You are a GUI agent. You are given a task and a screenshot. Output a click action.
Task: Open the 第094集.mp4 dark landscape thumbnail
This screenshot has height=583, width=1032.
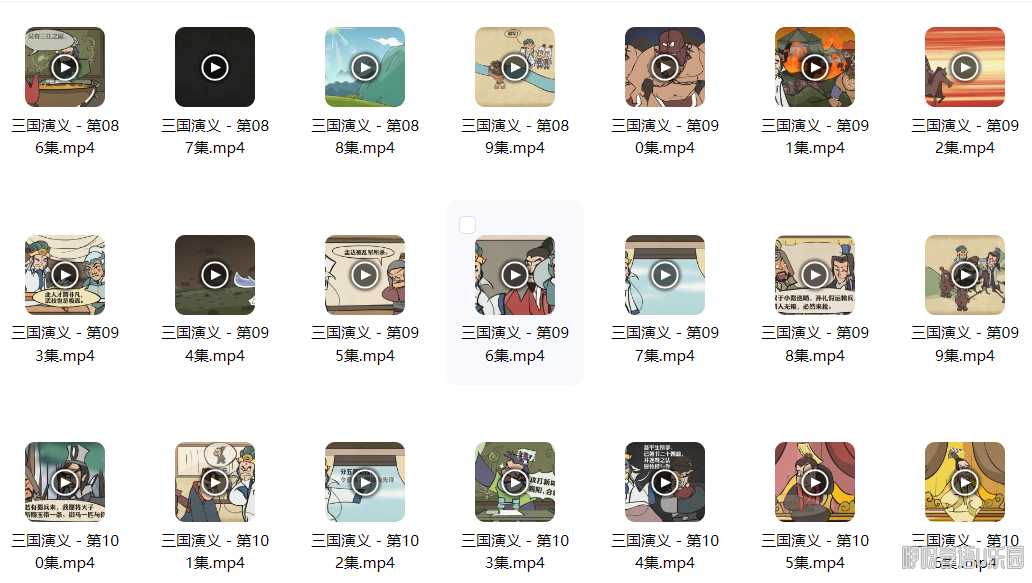point(215,275)
